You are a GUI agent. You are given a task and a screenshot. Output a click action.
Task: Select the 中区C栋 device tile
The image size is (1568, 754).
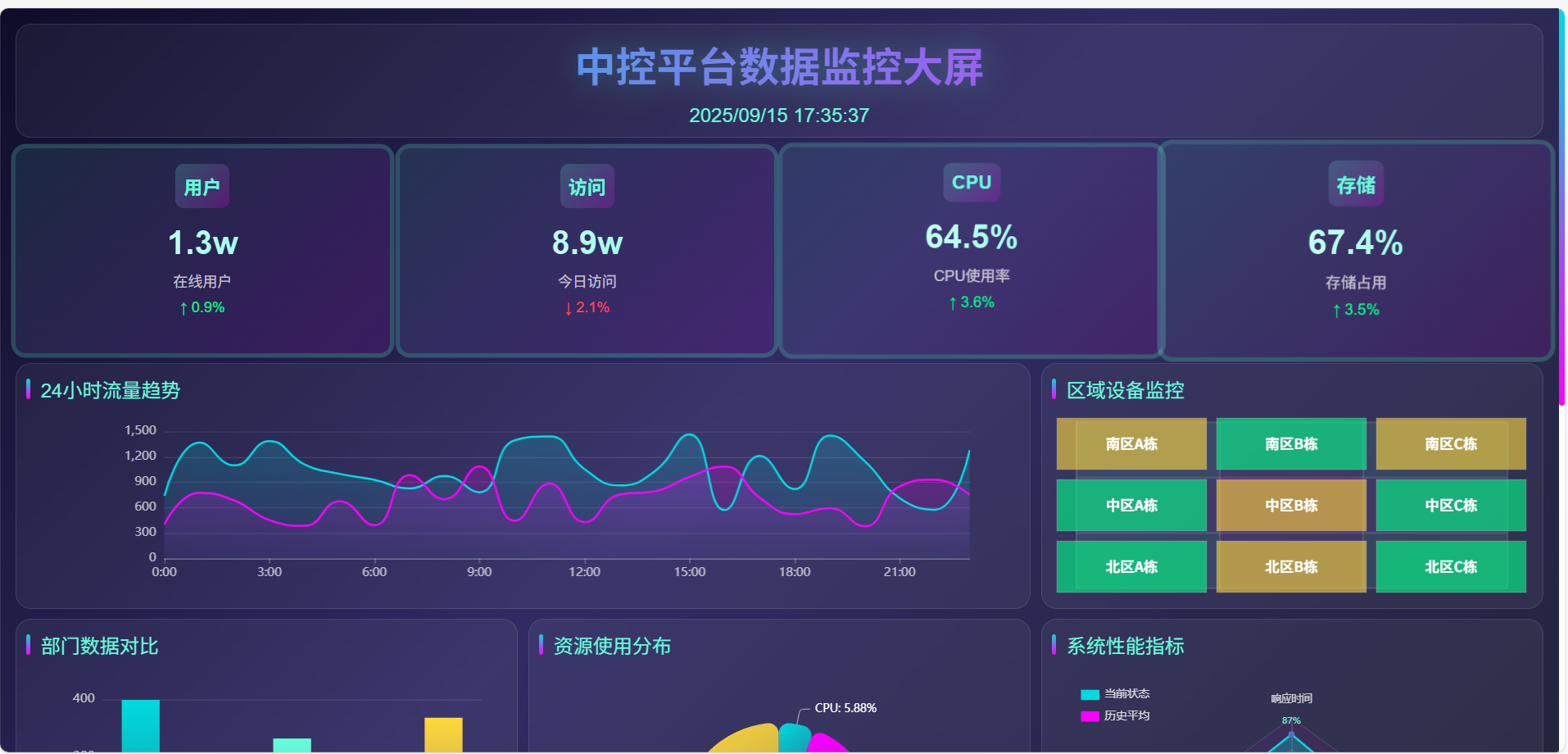pyautogui.click(x=1451, y=505)
